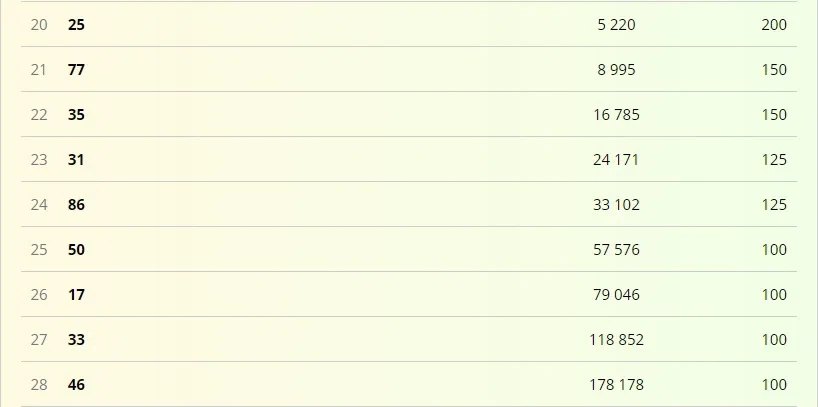Click bold number 33 in row 27

click(x=76, y=340)
